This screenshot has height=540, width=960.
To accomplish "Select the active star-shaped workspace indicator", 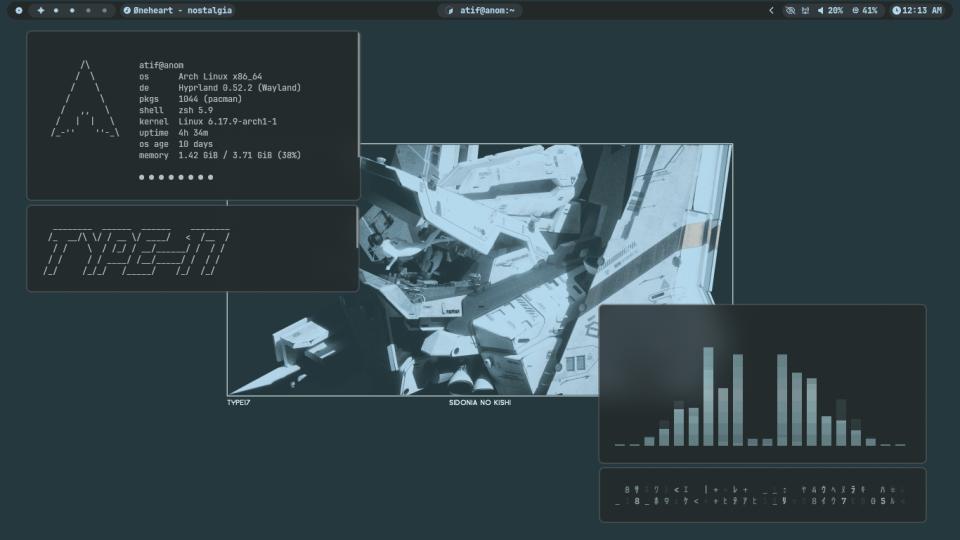I will pos(41,10).
